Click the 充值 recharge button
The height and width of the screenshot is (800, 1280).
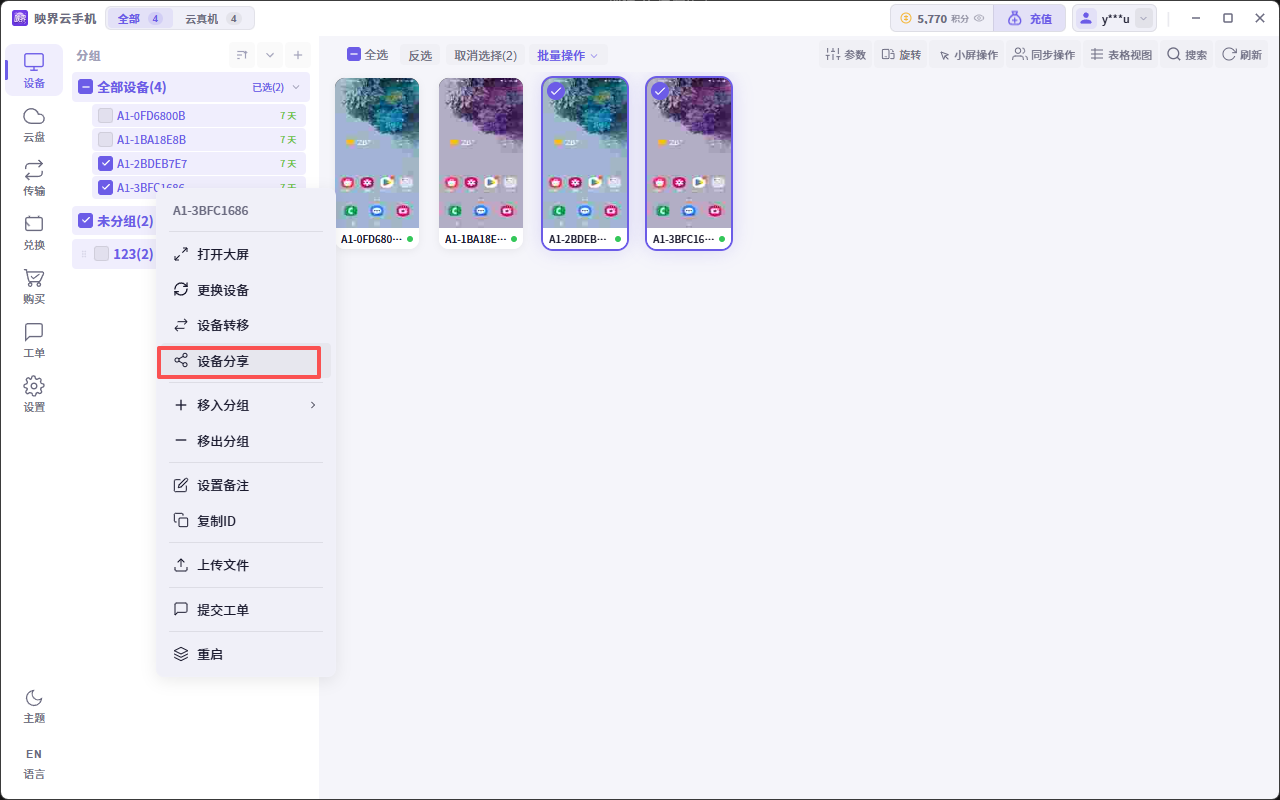pyautogui.click(x=1029, y=18)
